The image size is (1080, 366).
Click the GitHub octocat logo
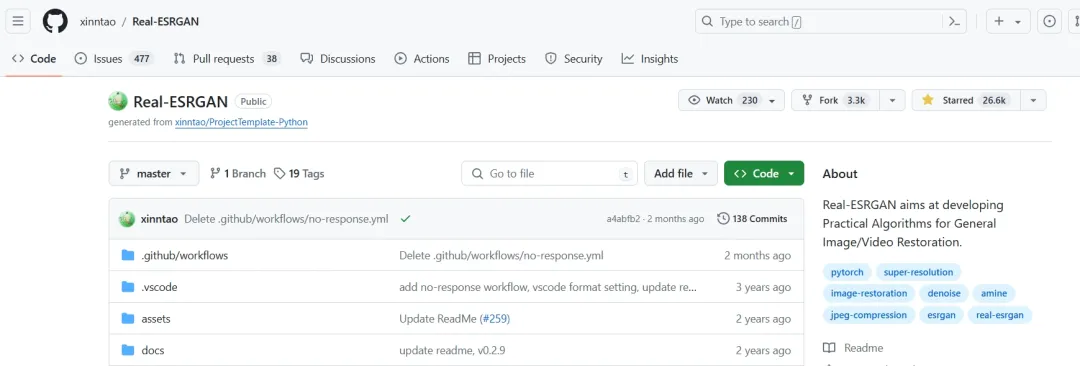pos(55,21)
